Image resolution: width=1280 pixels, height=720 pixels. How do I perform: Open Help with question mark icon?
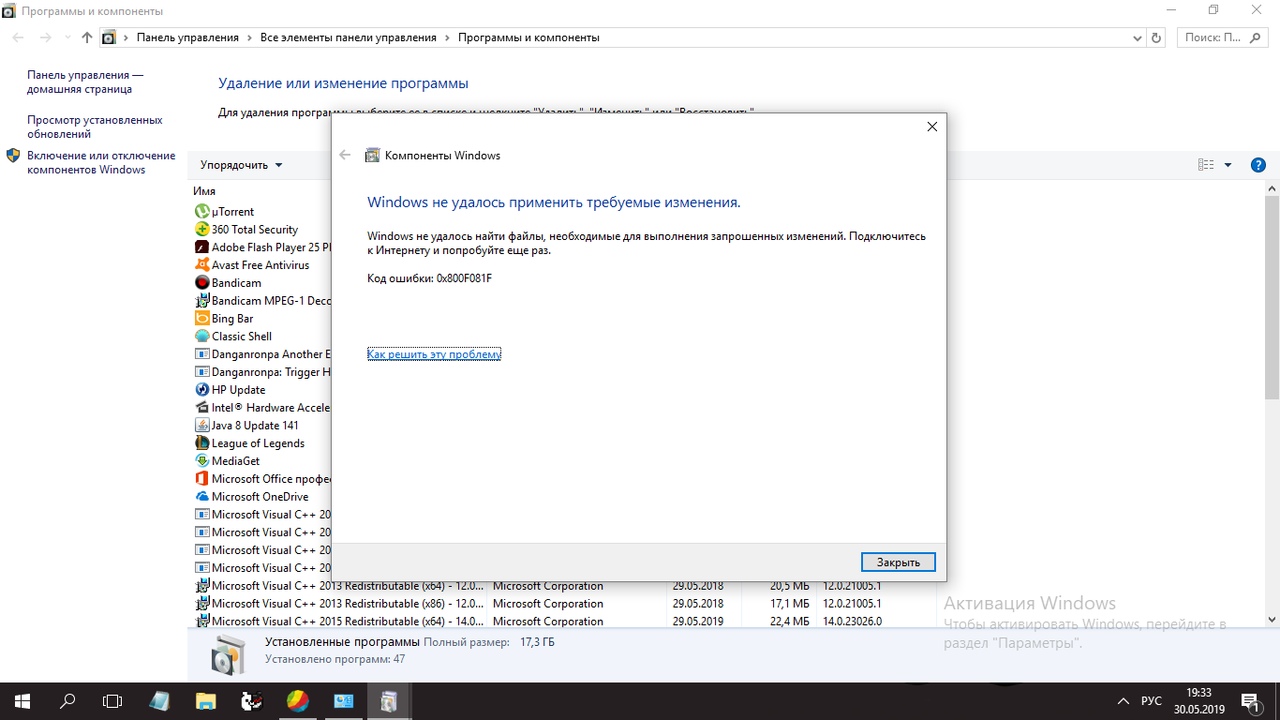click(x=1259, y=165)
